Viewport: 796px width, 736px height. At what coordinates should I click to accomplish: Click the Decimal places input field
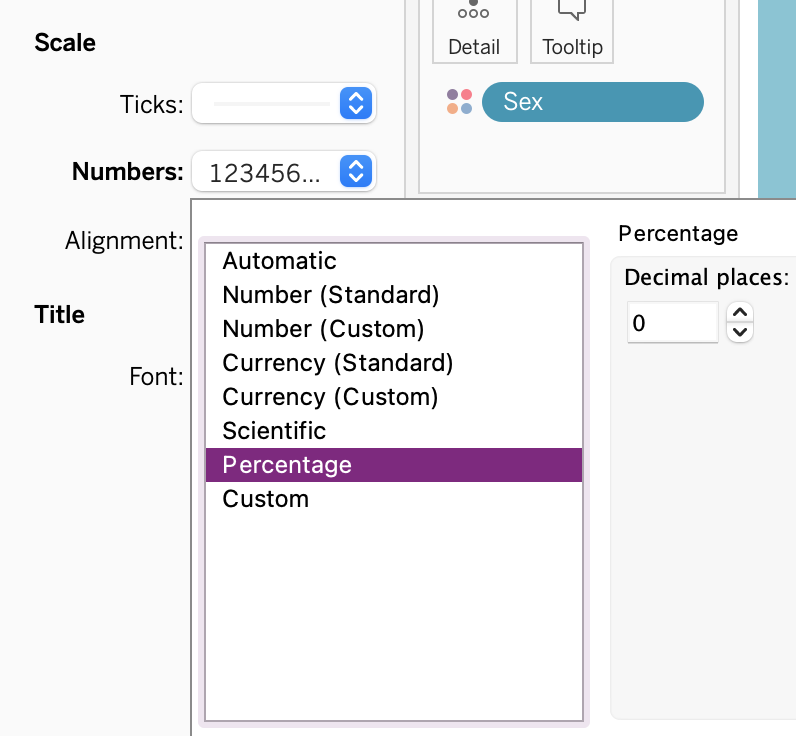[672, 323]
